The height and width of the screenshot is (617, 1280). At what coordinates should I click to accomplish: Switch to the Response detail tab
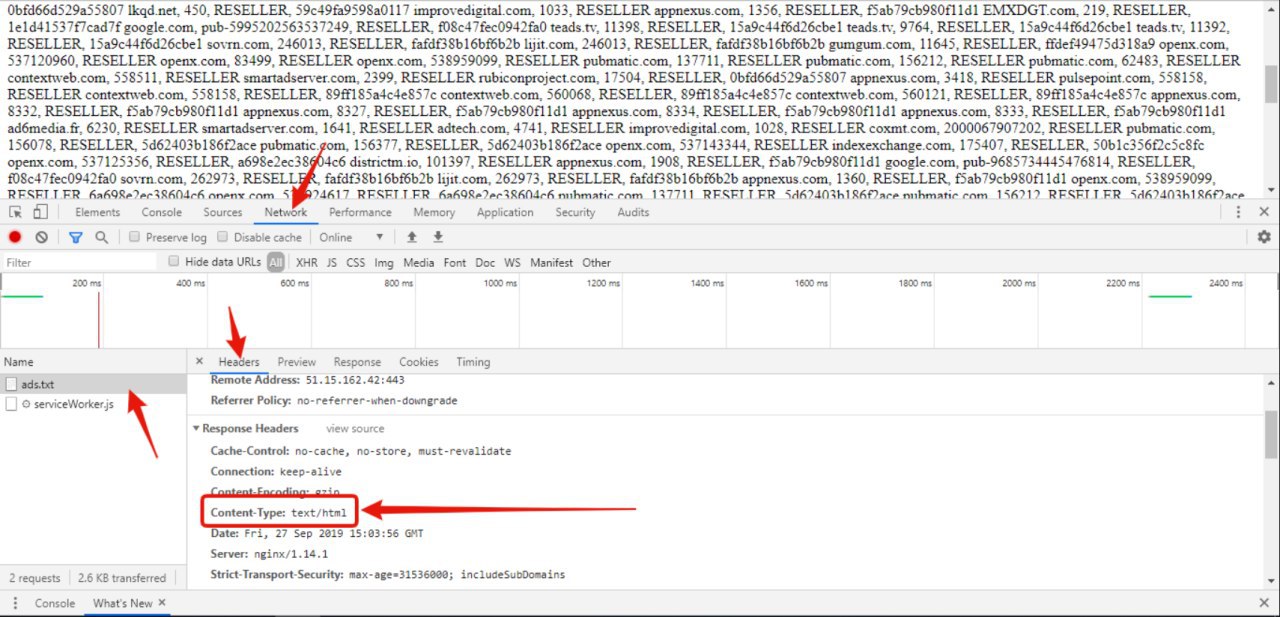pos(357,362)
